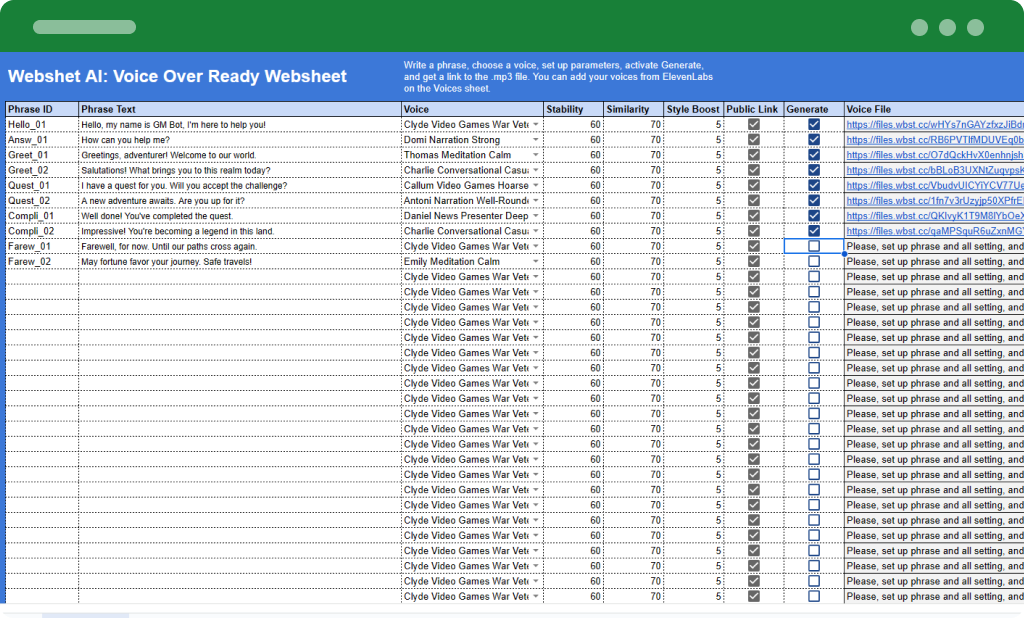Open voice dropdown for Greet_02 row
The image size is (1024, 618).
[536, 170]
